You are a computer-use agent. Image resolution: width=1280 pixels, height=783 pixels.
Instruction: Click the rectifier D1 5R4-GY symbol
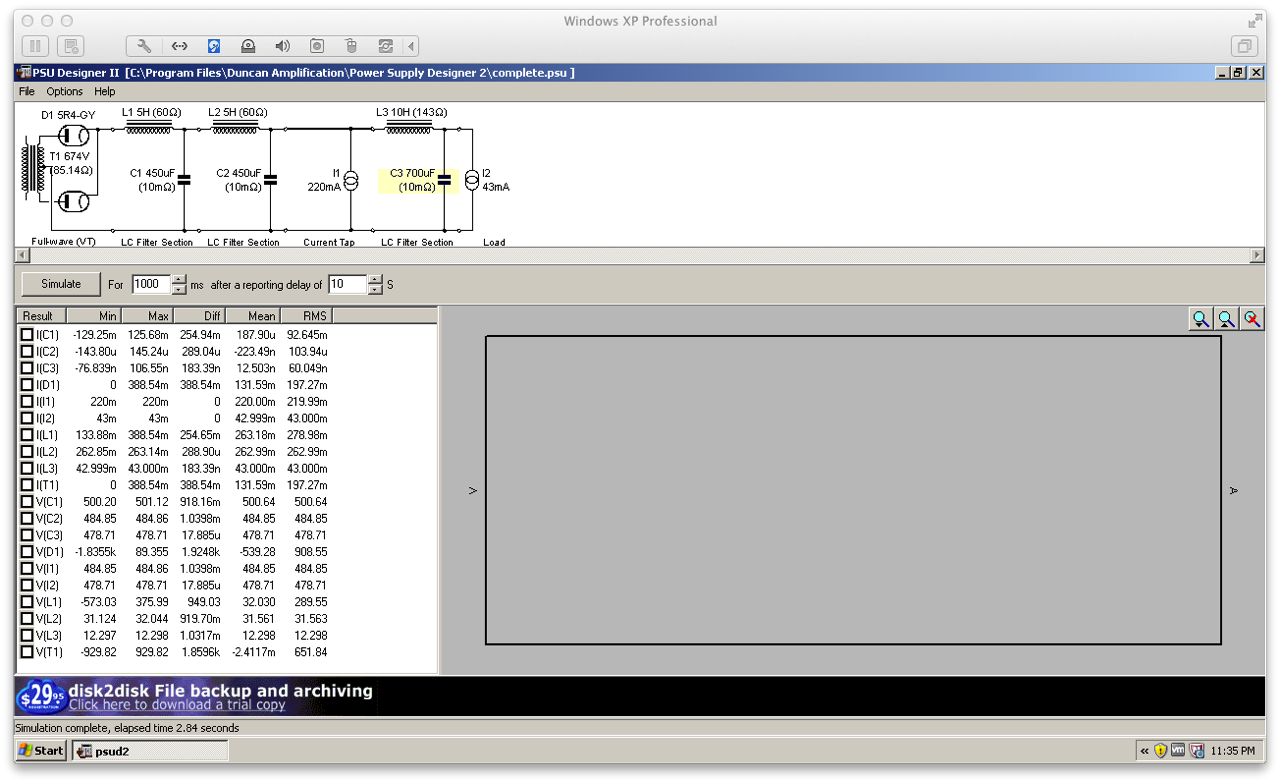(x=72, y=134)
